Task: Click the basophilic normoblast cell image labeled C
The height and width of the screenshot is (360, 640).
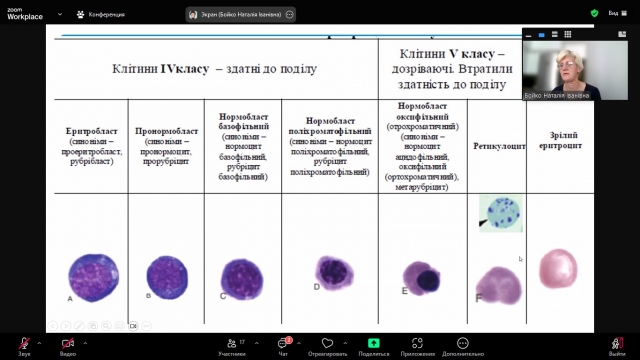Action: pyautogui.click(x=242, y=280)
